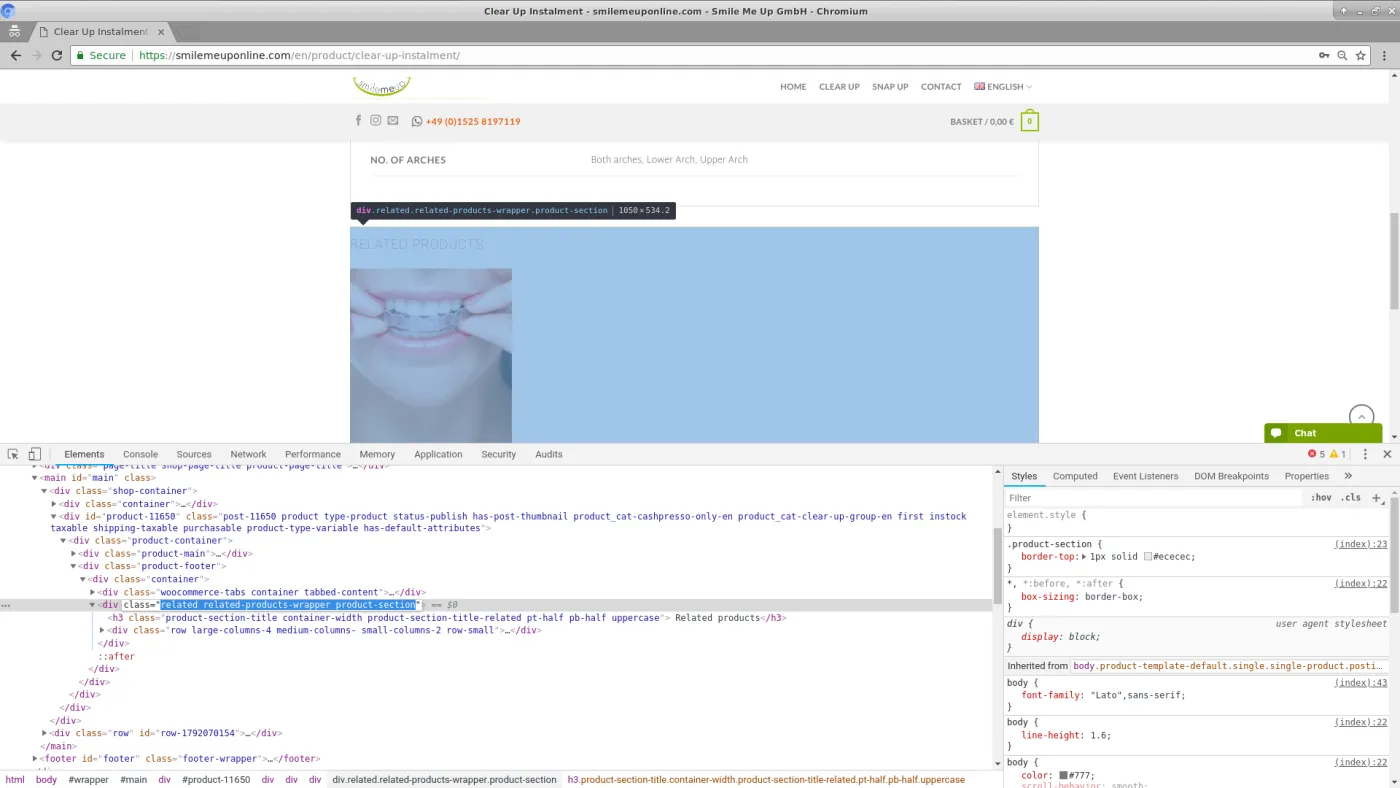Switch to the Sources tab
1400x788 pixels.
click(x=194, y=454)
